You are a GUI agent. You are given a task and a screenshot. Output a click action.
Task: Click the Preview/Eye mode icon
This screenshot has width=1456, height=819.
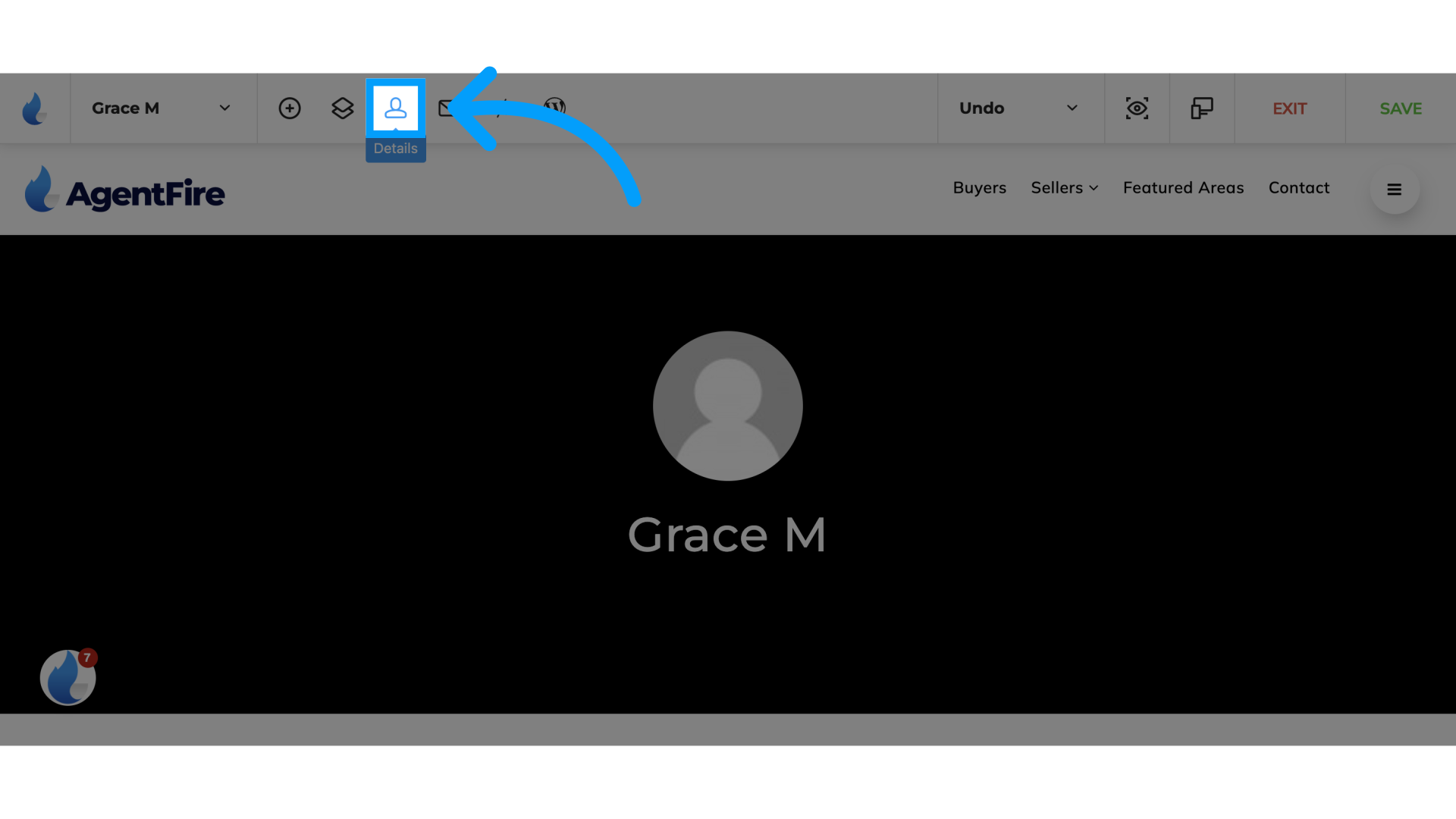point(1137,107)
